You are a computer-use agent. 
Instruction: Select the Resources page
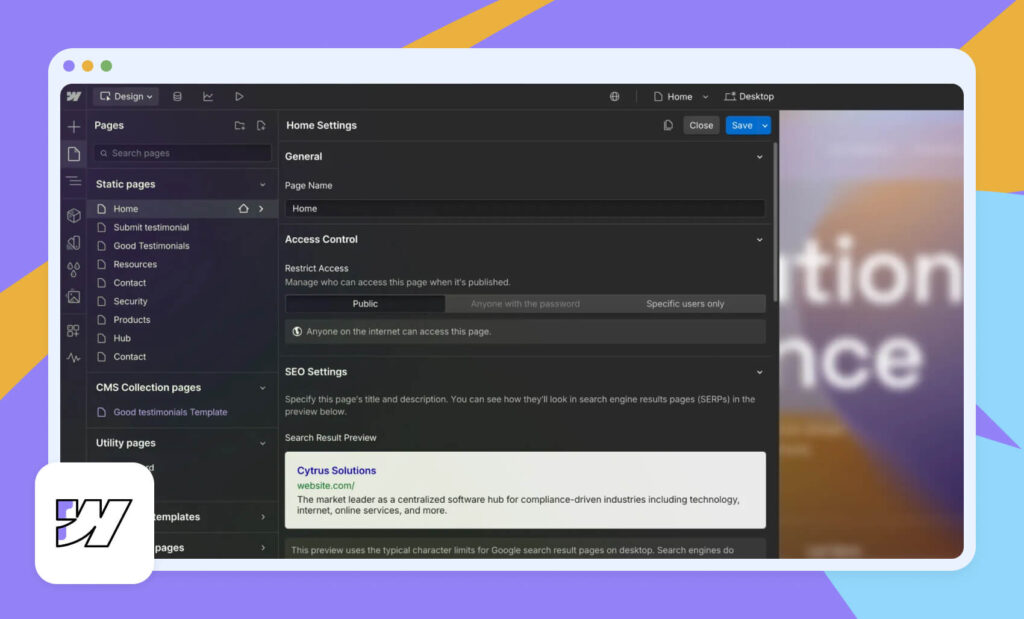tap(135, 264)
